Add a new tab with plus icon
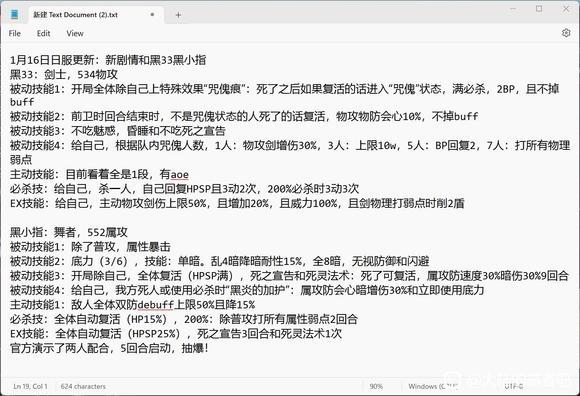The image size is (580, 396). (178, 15)
